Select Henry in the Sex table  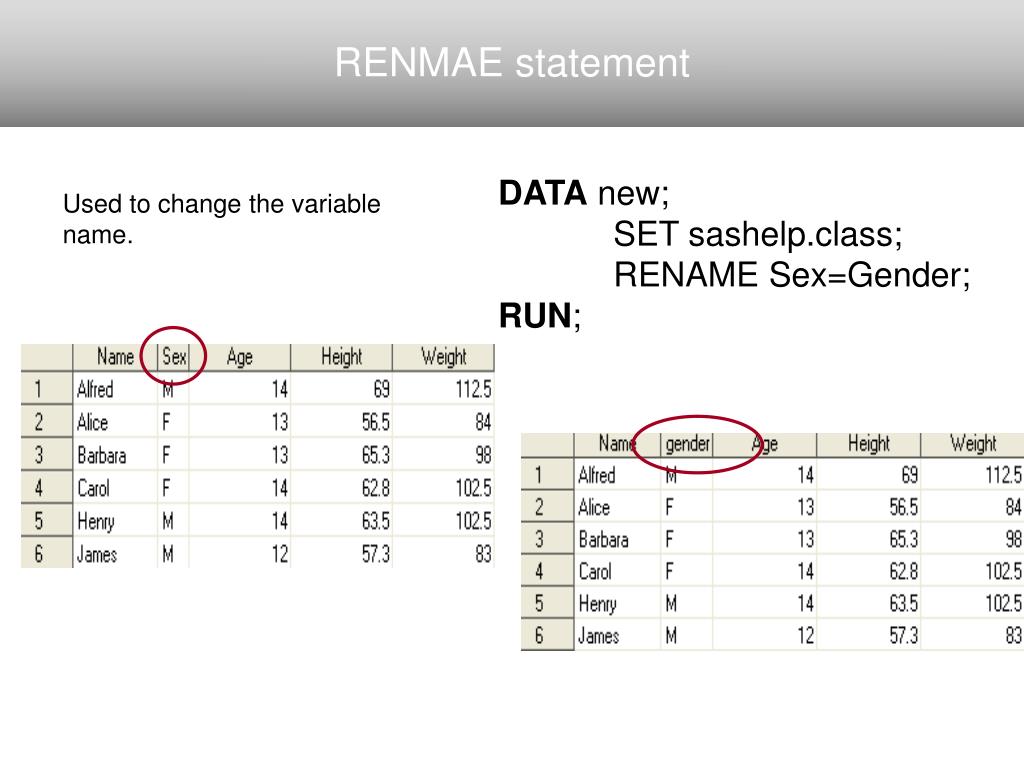point(95,522)
